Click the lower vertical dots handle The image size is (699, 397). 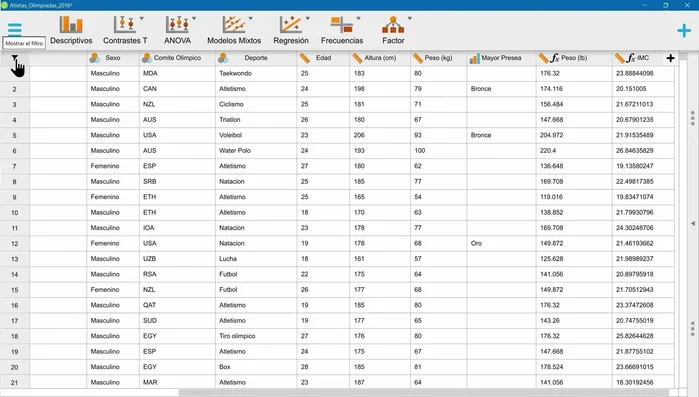pos(692,328)
